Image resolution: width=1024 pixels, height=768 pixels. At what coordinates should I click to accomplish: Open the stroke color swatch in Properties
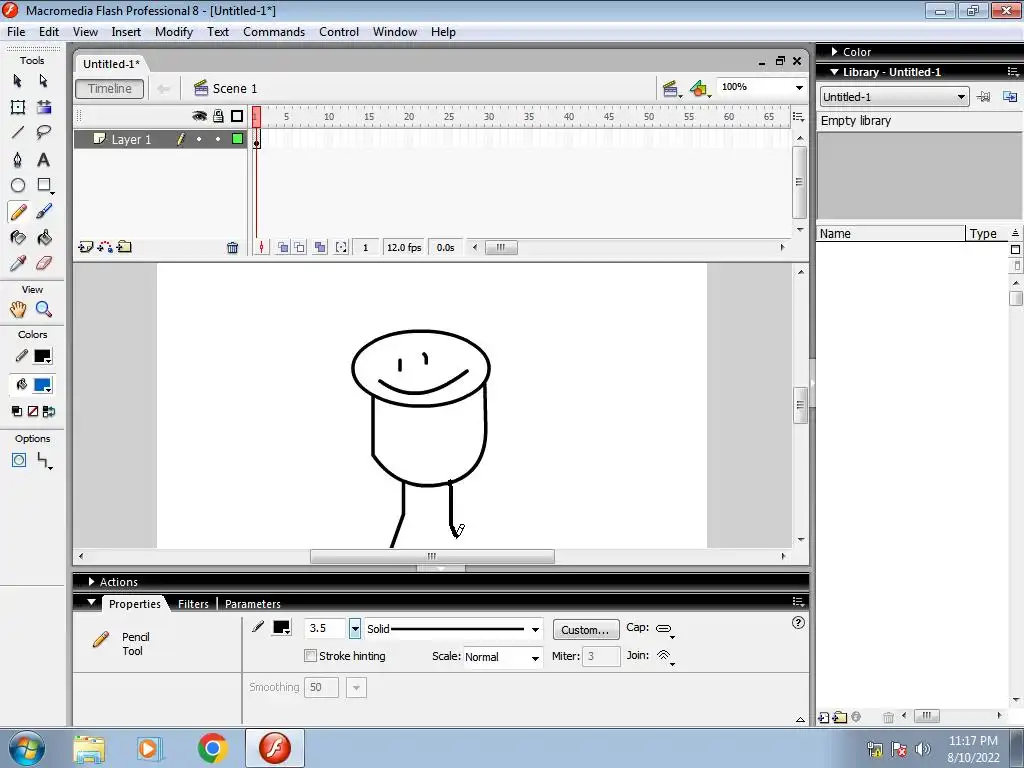pos(282,628)
